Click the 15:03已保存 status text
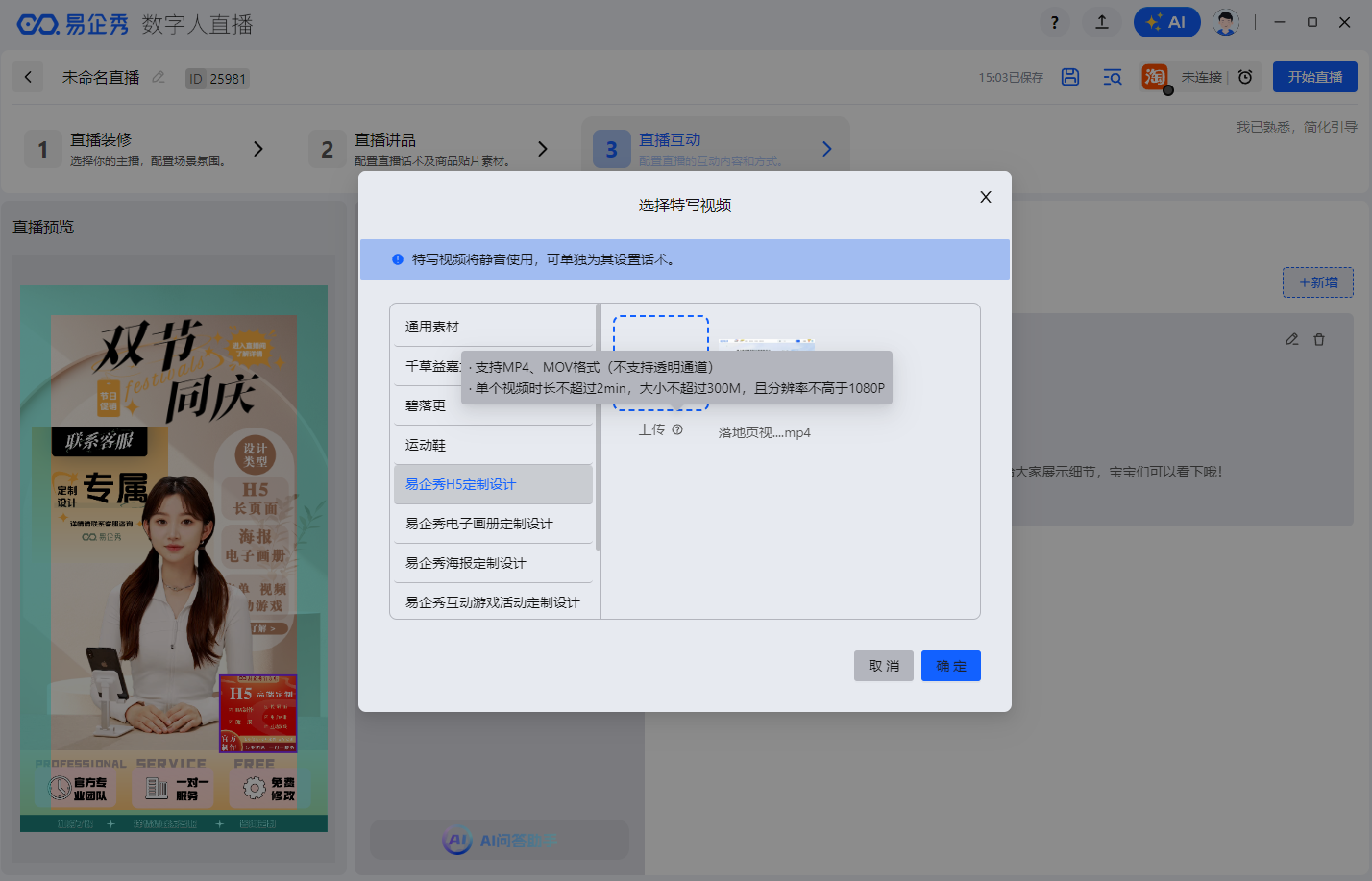The height and width of the screenshot is (881, 1372). pyautogui.click(x=1011, y=78)
